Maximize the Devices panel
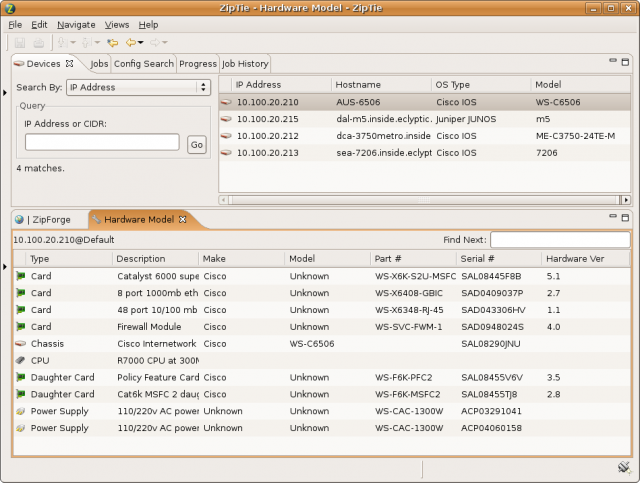 pos(625,62)
